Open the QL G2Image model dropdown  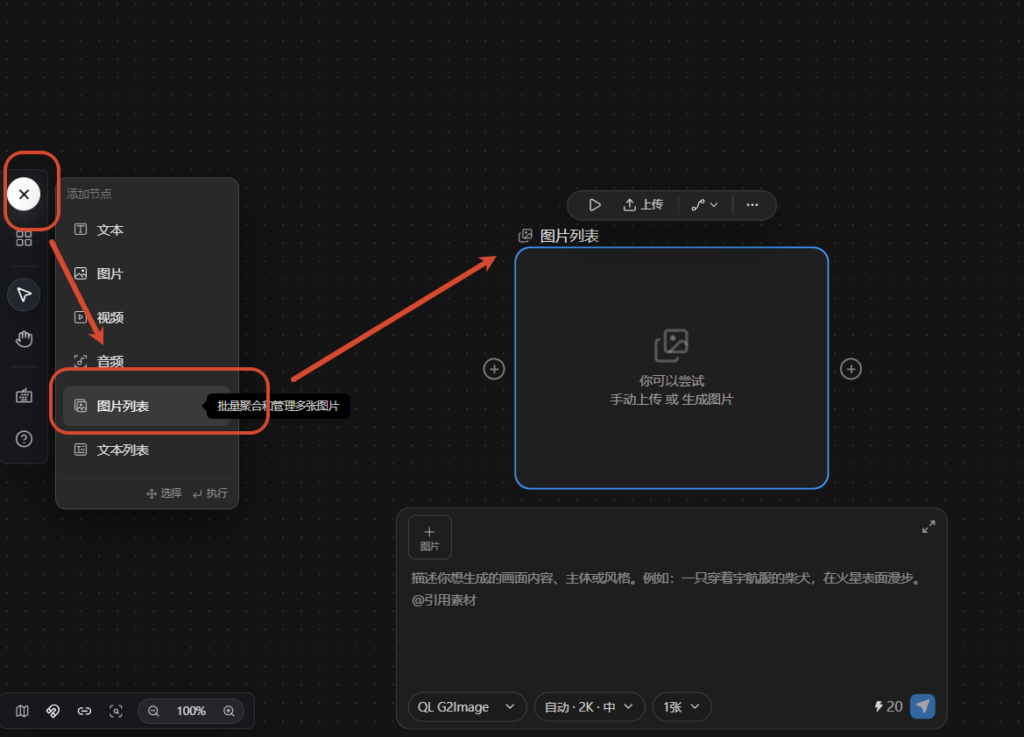pos(466,707)
